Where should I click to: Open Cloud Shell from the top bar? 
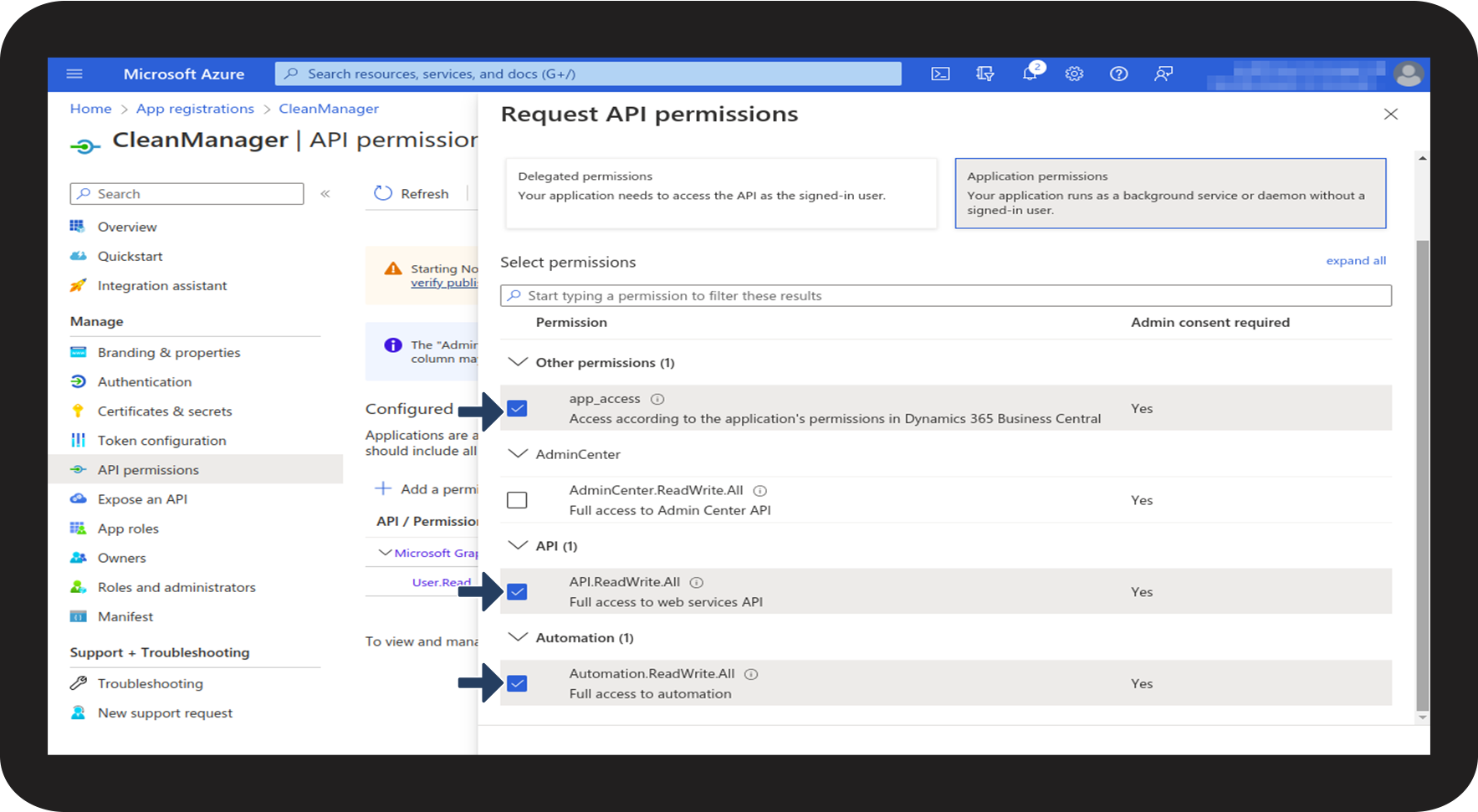(x=940, y=74)
